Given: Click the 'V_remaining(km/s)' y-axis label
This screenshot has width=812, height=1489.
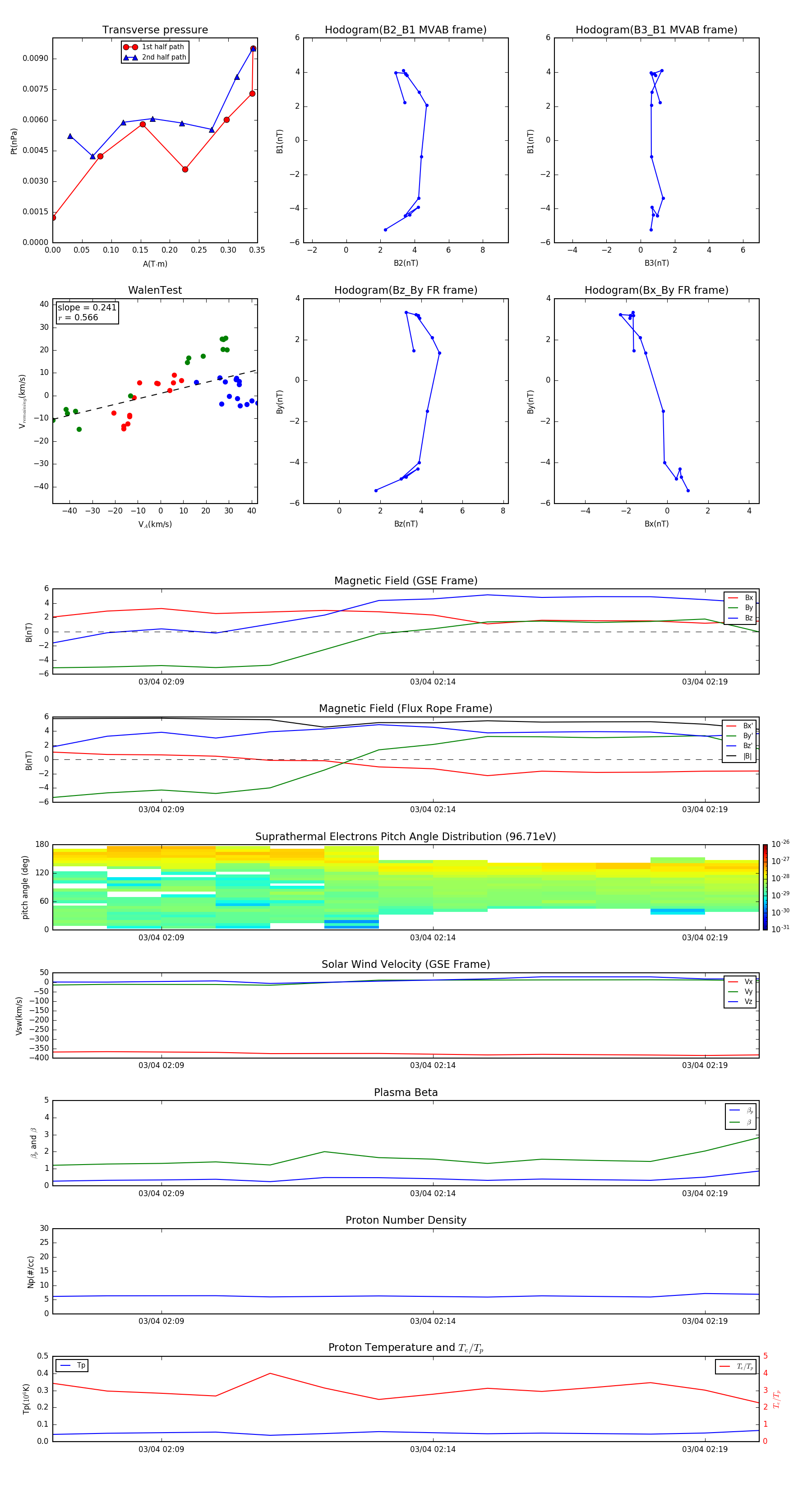Looking at the screenshot, I should (22, 401).
